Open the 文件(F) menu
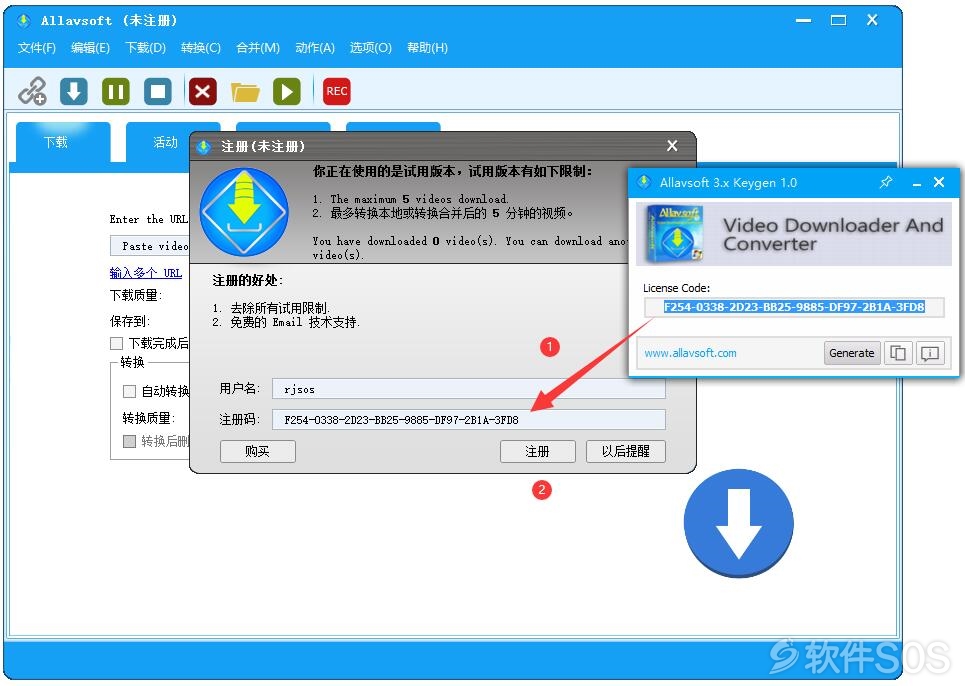The image size is (965, 686). click(37, 48)
